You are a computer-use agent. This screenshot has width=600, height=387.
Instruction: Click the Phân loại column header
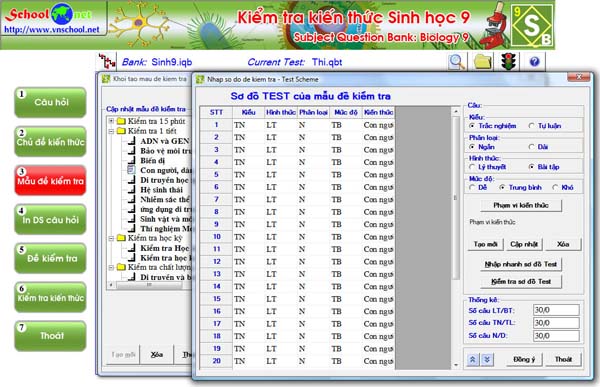313,113
